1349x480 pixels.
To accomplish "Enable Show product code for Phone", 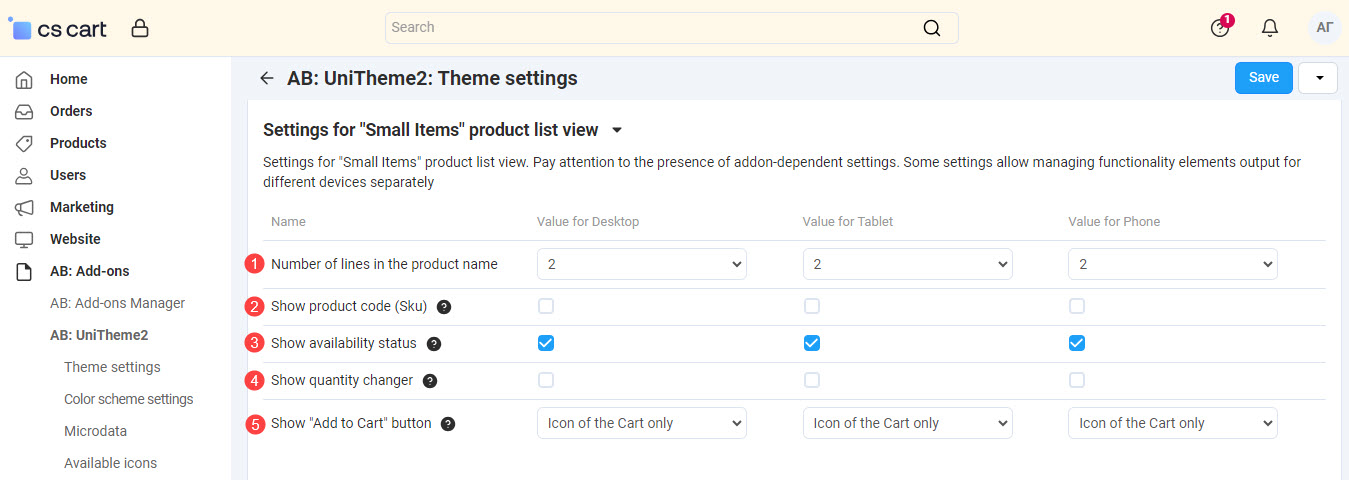I will 1077,306.
